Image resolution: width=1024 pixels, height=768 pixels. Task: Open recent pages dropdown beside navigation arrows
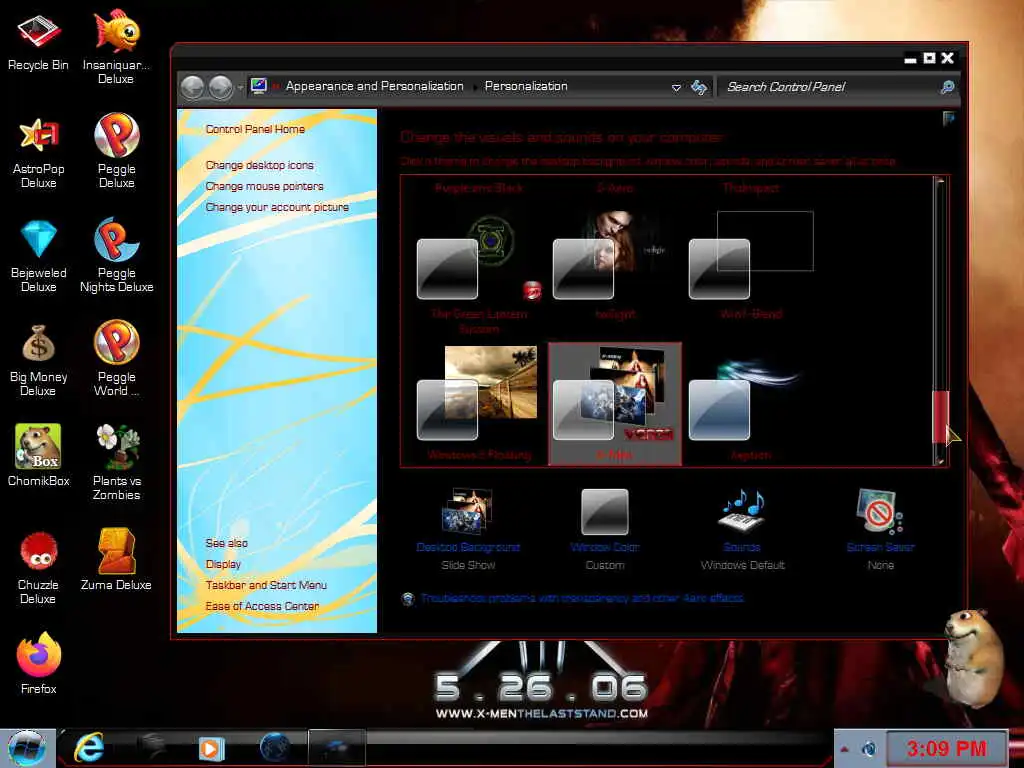(x=240, y=88)
